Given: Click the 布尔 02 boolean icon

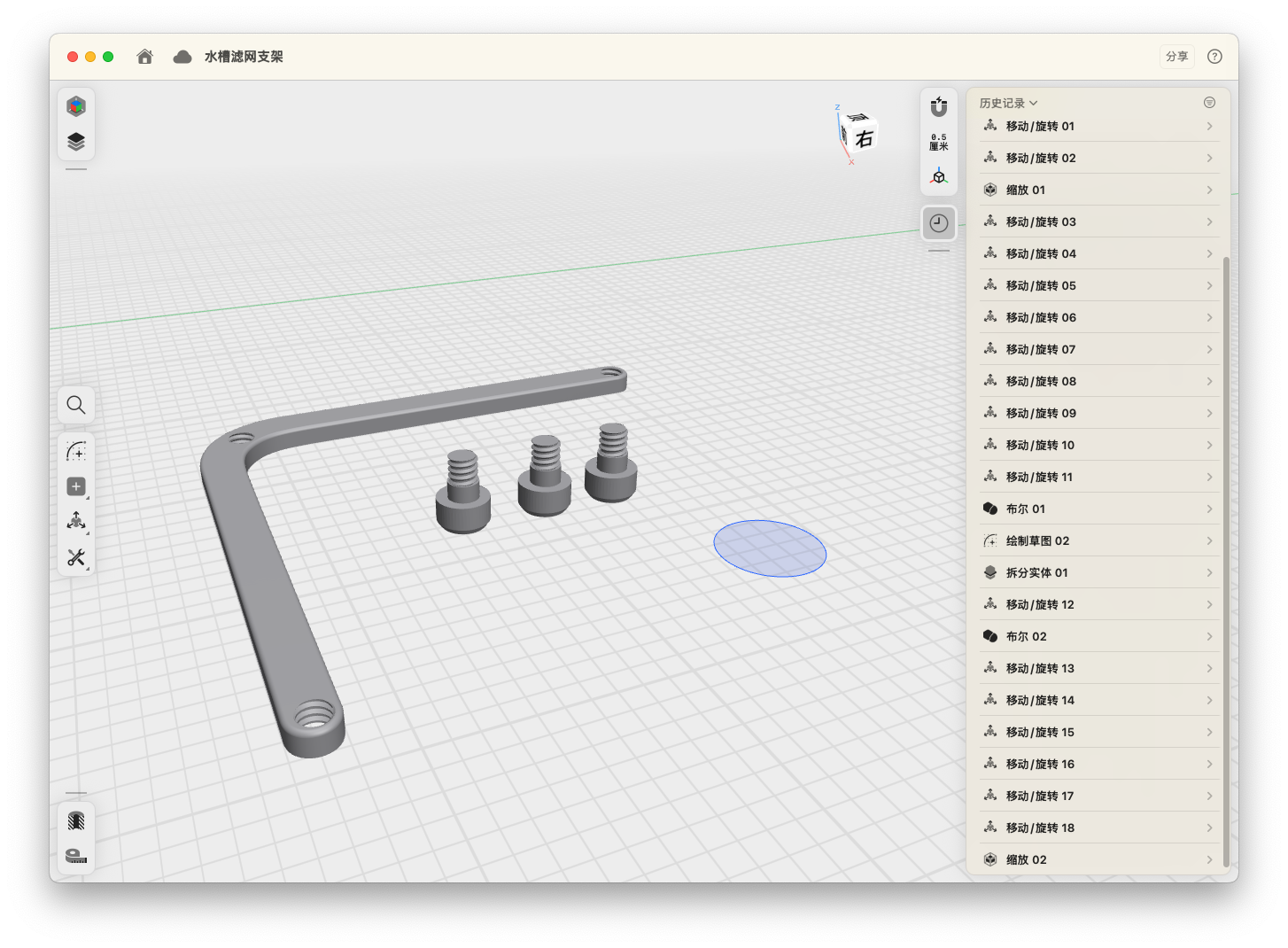Looking at the screenshot, I should pos(990,636).
